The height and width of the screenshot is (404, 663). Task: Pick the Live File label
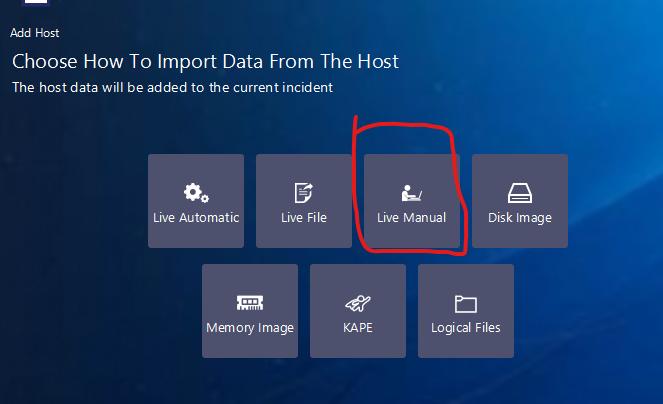click(304, 217)
